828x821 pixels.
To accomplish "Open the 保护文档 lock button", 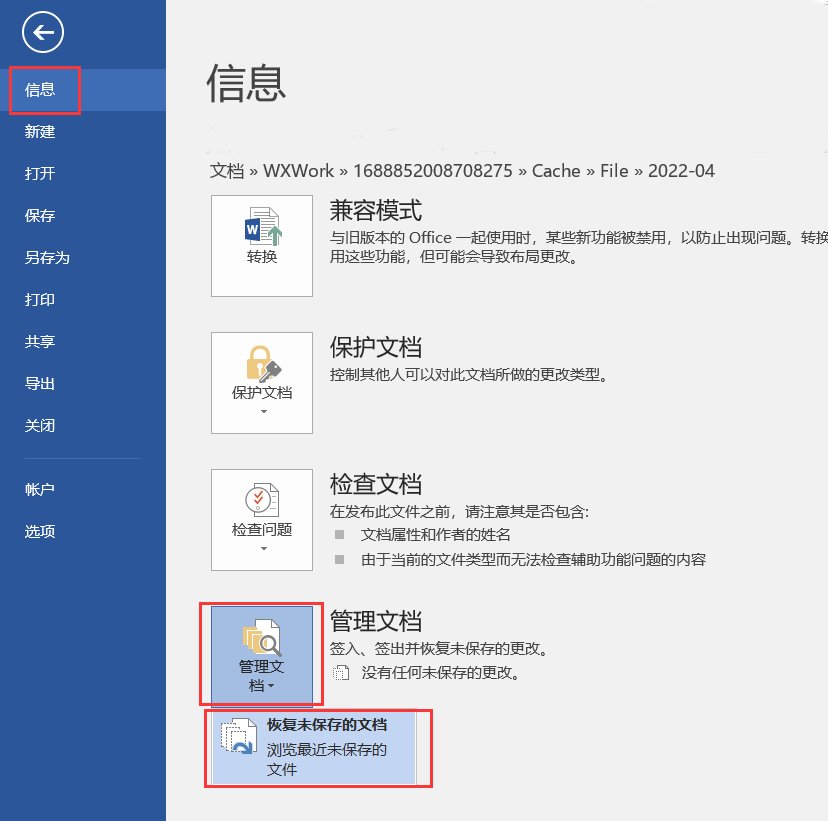I will (x=262, y=383).
